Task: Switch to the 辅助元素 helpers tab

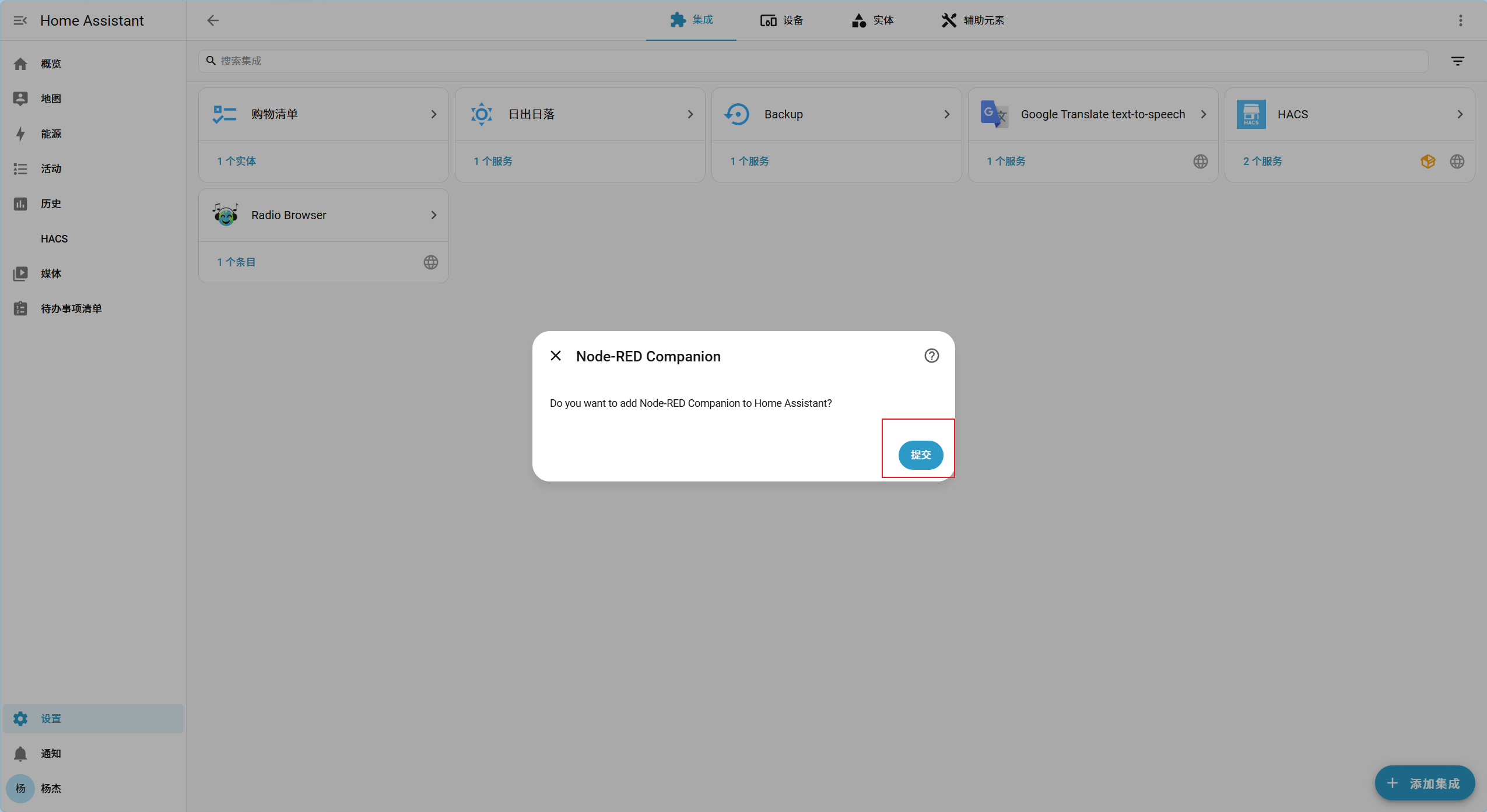Action: pyautogui.click(x=973, y=20)
